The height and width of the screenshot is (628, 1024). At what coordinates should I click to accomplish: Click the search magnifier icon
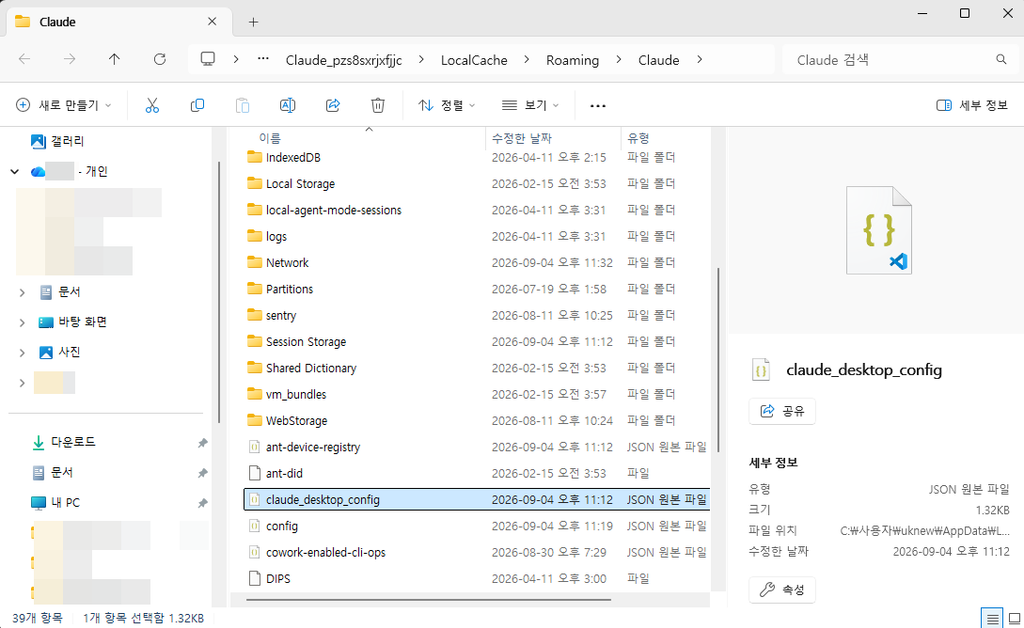tap(1001, 59)
